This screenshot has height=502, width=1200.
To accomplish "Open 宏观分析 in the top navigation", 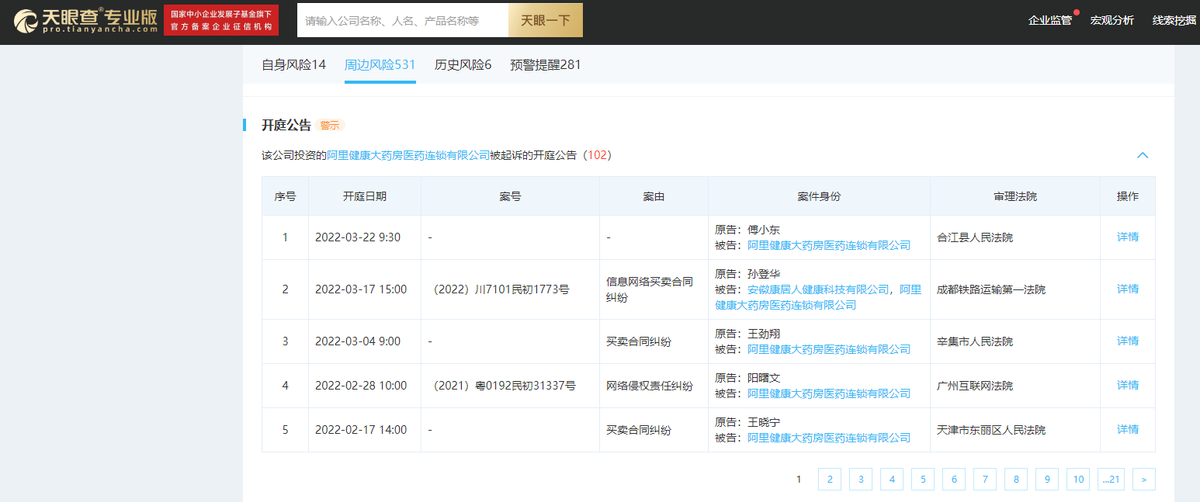I will coord(1112,20).
